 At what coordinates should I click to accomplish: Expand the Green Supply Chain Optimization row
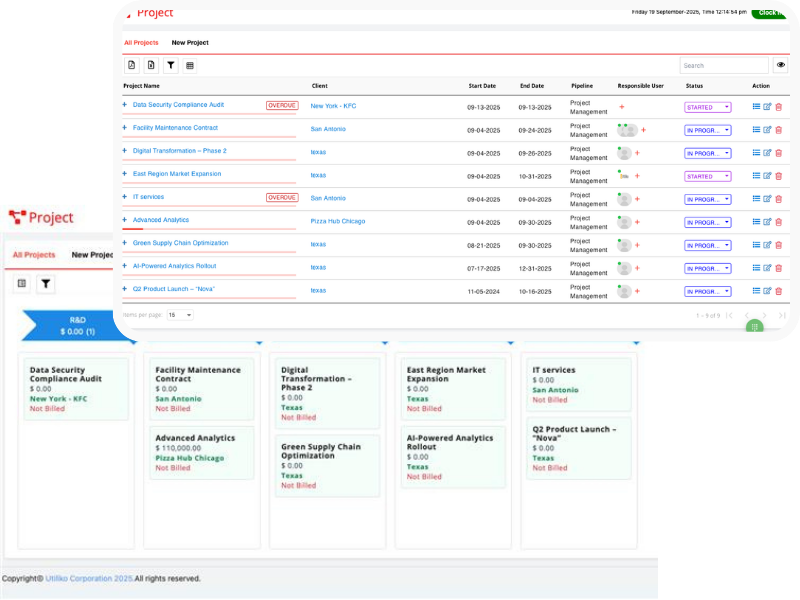pyautogui.click(x=125, y=243)
